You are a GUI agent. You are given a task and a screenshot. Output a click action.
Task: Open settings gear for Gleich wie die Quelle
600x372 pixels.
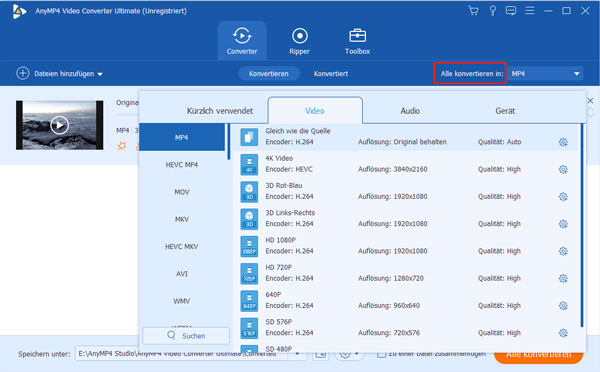pyautogui.click(x=563, y=142)
